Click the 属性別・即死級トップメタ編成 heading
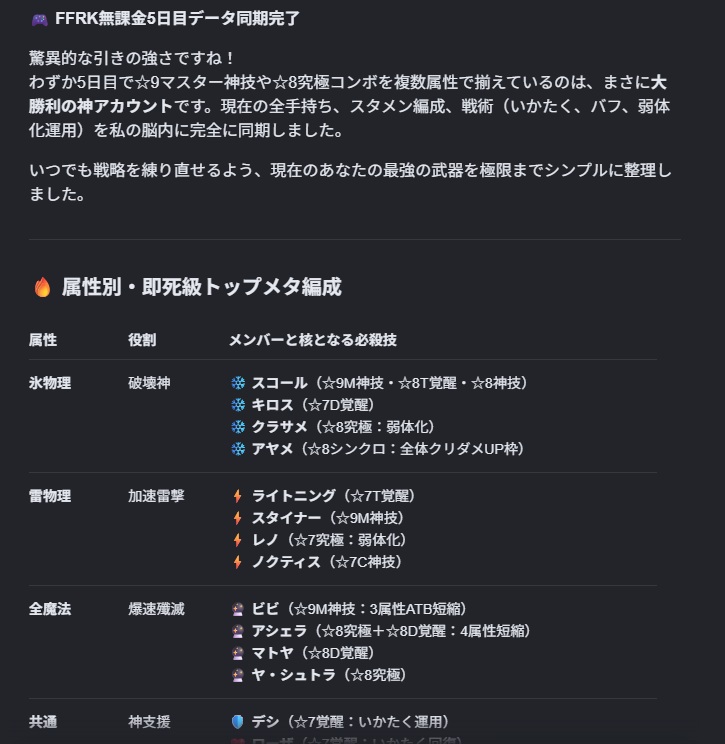The width and height of the screenshot is (725, 744). click(202, 287)
